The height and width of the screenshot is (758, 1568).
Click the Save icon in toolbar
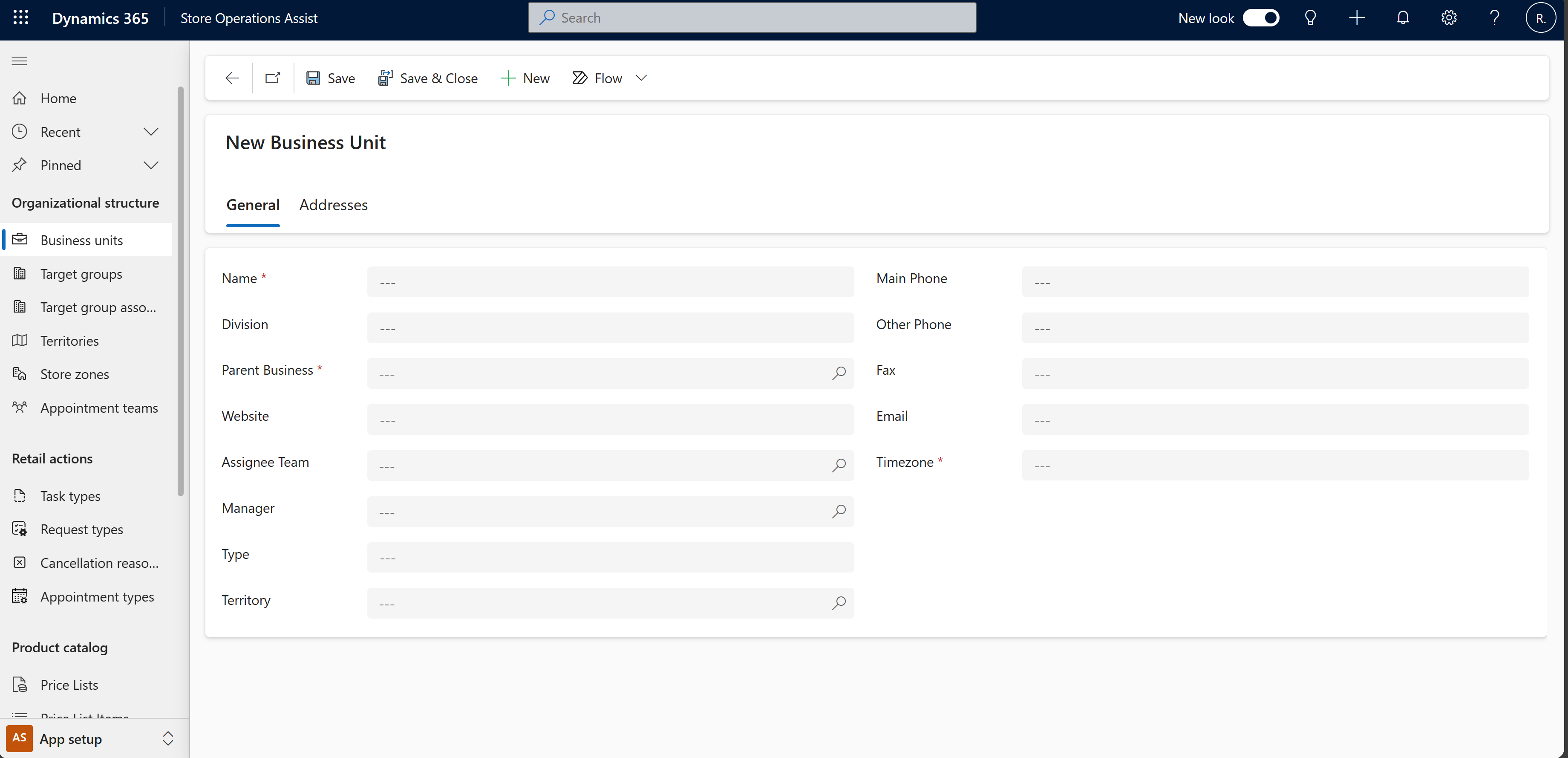pyautogui.click(x=313, y=78)
